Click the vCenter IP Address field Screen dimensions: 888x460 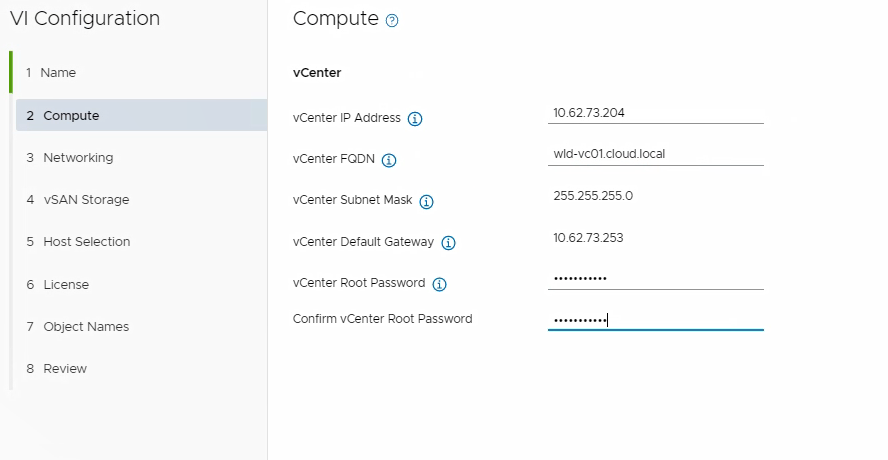[x=655, y=113]
